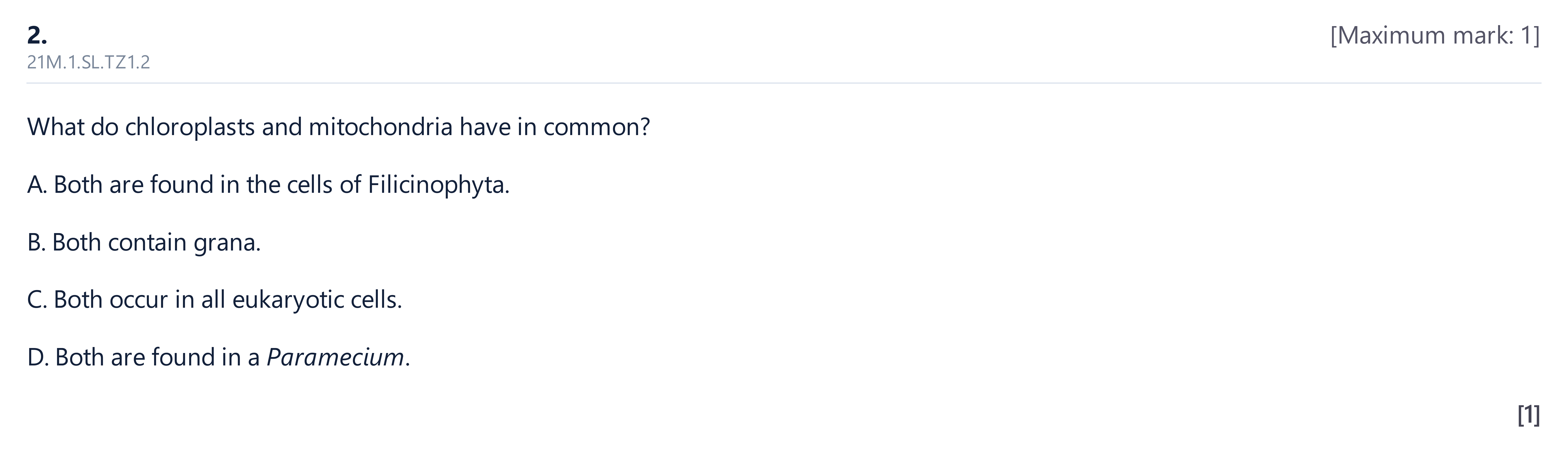The height and width of the screenshot is (454, 1568).
Task: Click the letter D. option marker
Action: coord(38,357)
